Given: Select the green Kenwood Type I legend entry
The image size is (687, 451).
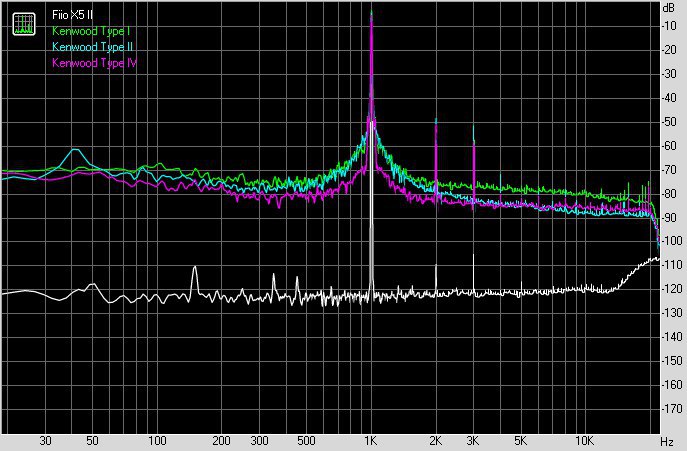Looking at the screenshot, I should pyautogui.click(x=91, y=31).
